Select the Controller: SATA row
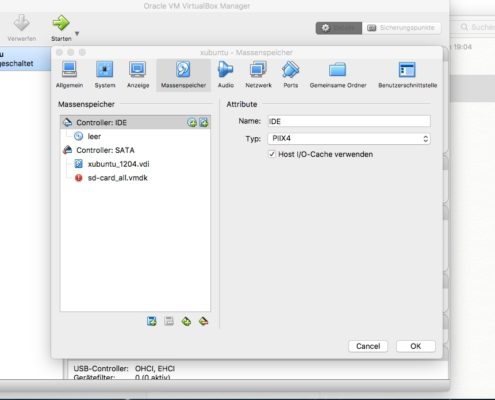This screenshot has height=400, width=495. pos(135,150)
